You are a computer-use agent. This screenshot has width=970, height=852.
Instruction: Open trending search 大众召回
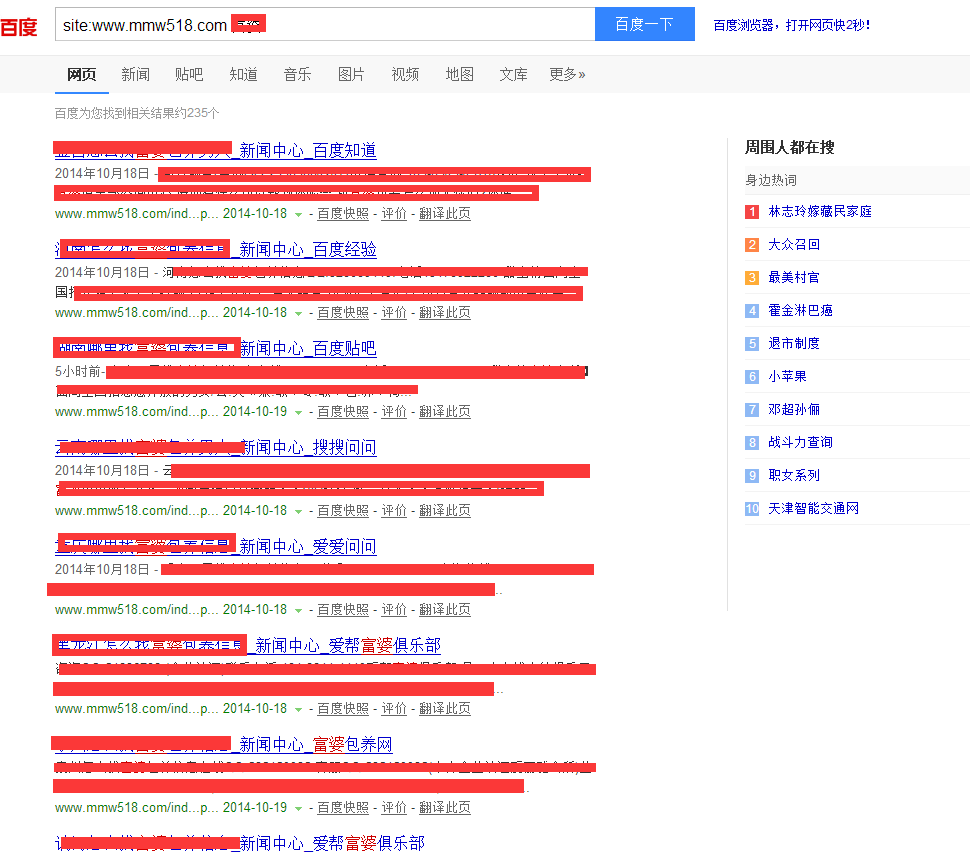[x=795, y=244]
